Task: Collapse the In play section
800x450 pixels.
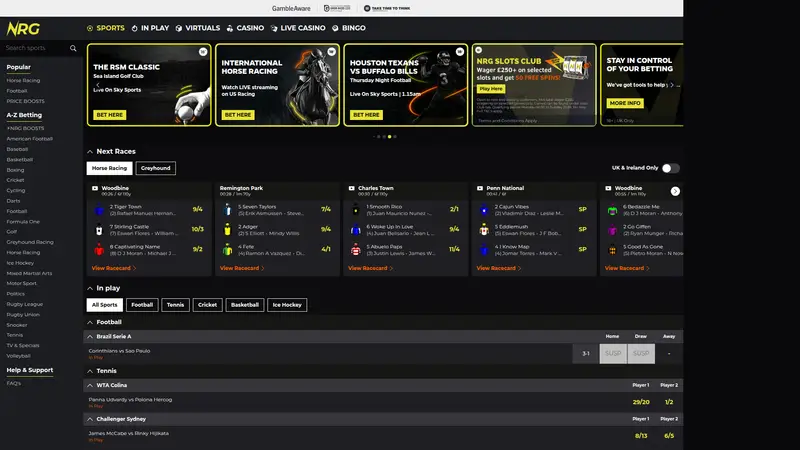Action: [x=90, y=288]
